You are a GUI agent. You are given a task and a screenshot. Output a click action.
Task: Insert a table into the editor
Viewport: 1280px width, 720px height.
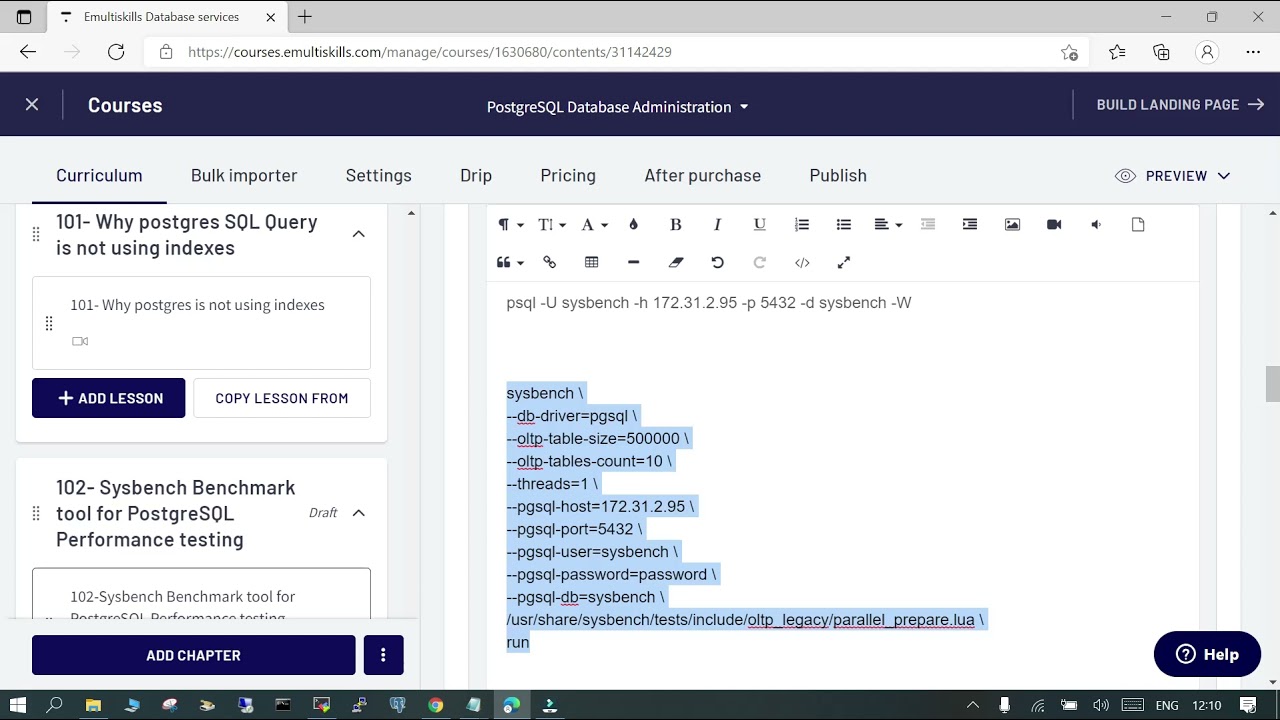591,262
